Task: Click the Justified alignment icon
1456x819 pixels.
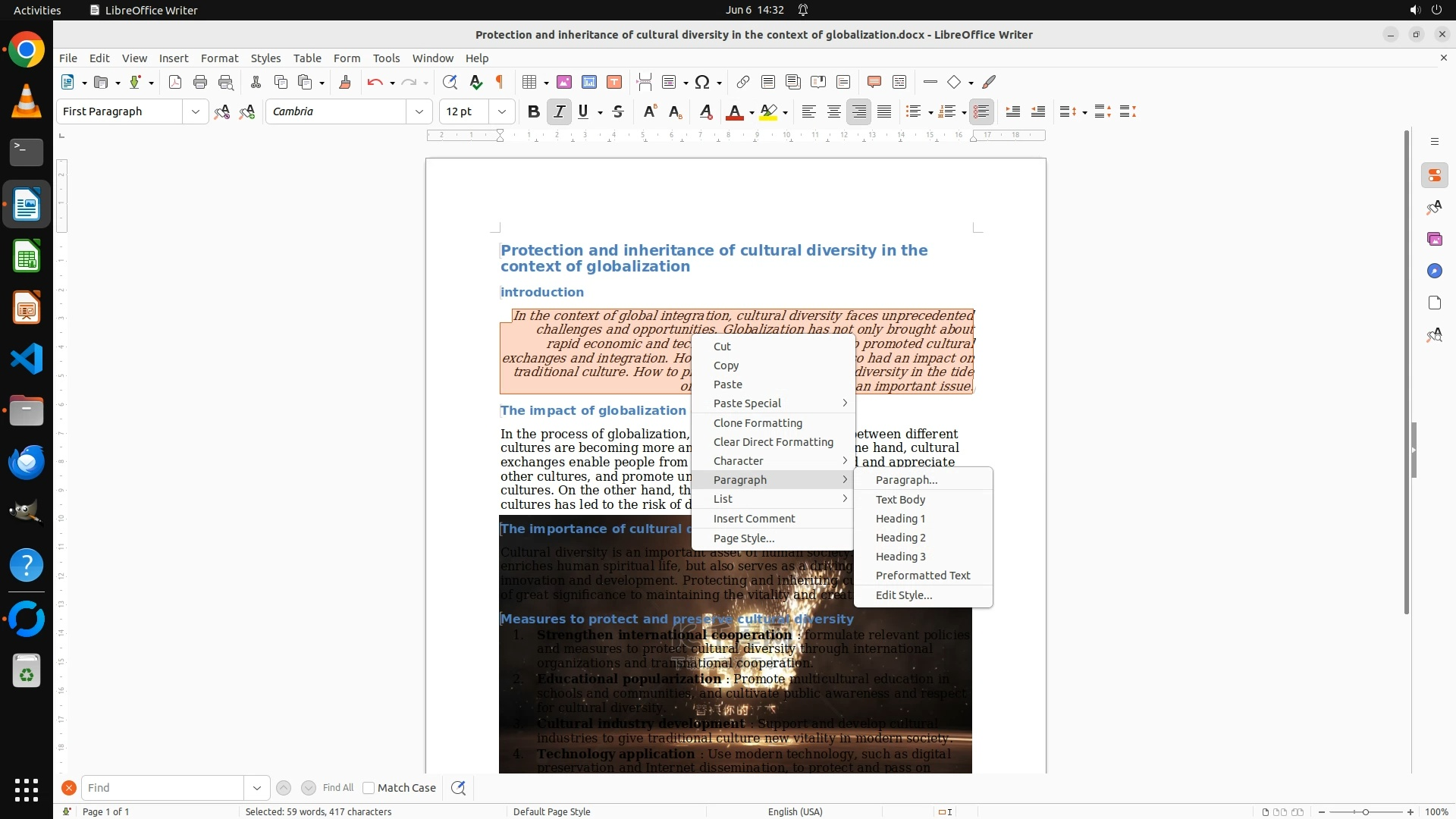Action: [884, 112]
